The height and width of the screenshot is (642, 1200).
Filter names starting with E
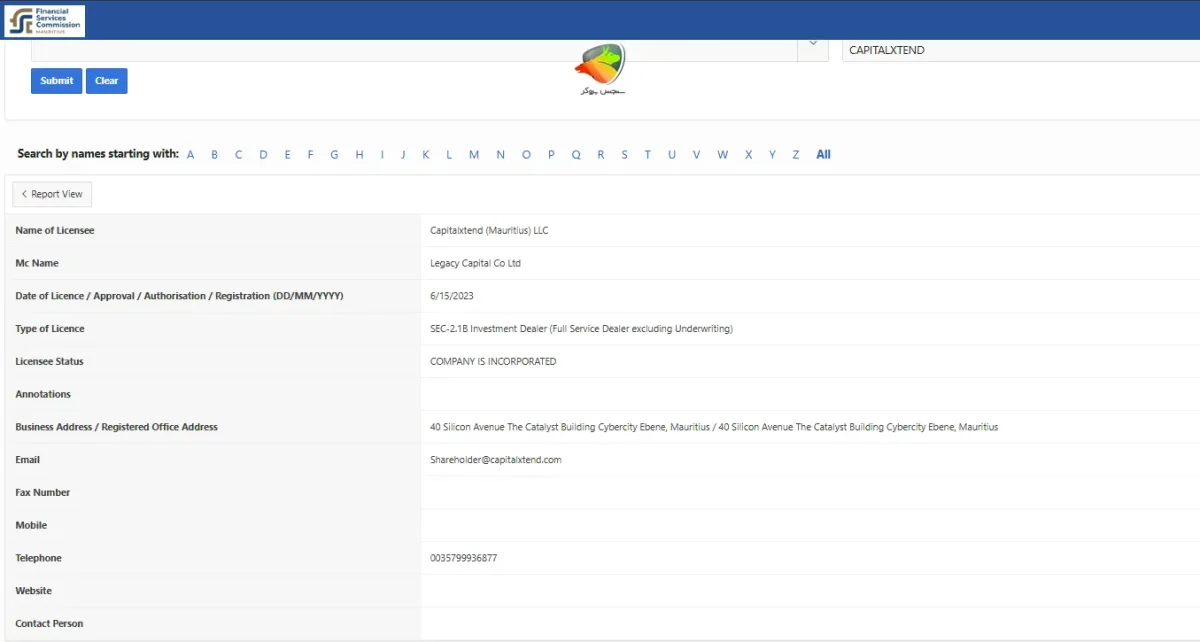[x=287, y=154]
